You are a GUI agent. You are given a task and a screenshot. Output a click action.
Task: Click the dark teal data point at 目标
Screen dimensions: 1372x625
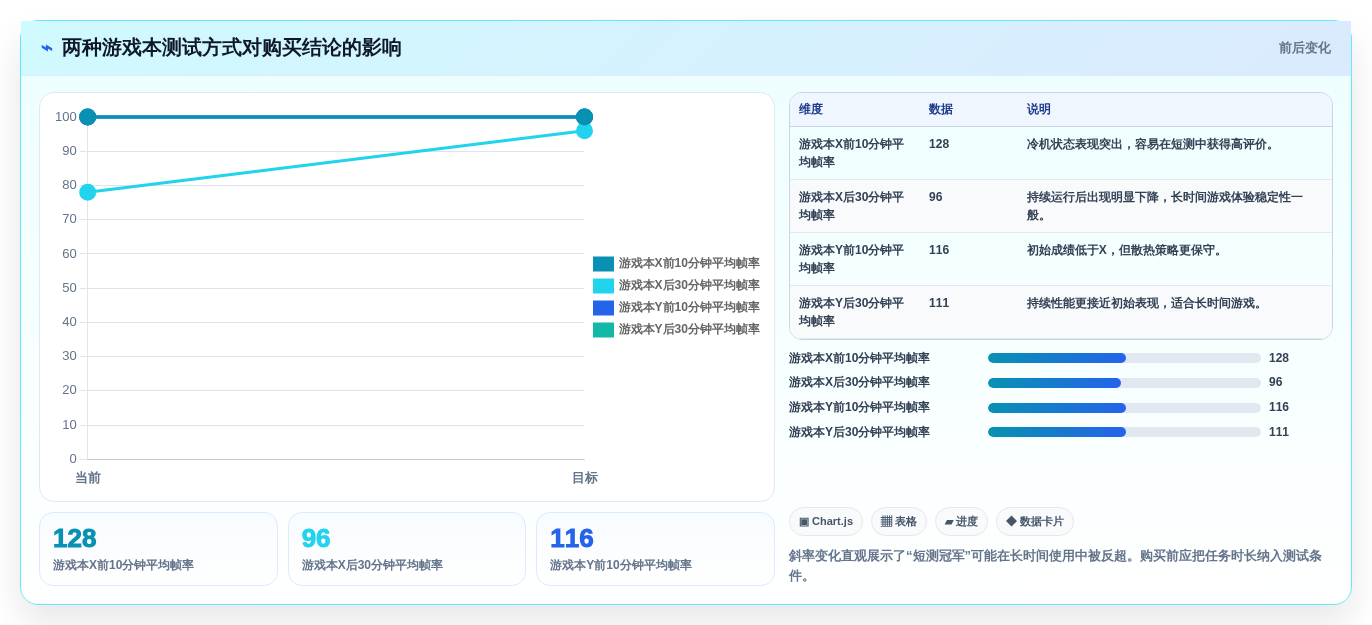tap(585, 117)
